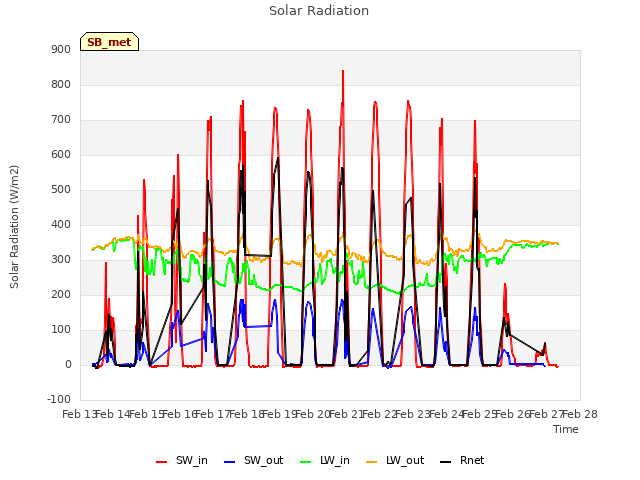
Task: Click the Solar Radiation chart title
Action: point(319,11)
